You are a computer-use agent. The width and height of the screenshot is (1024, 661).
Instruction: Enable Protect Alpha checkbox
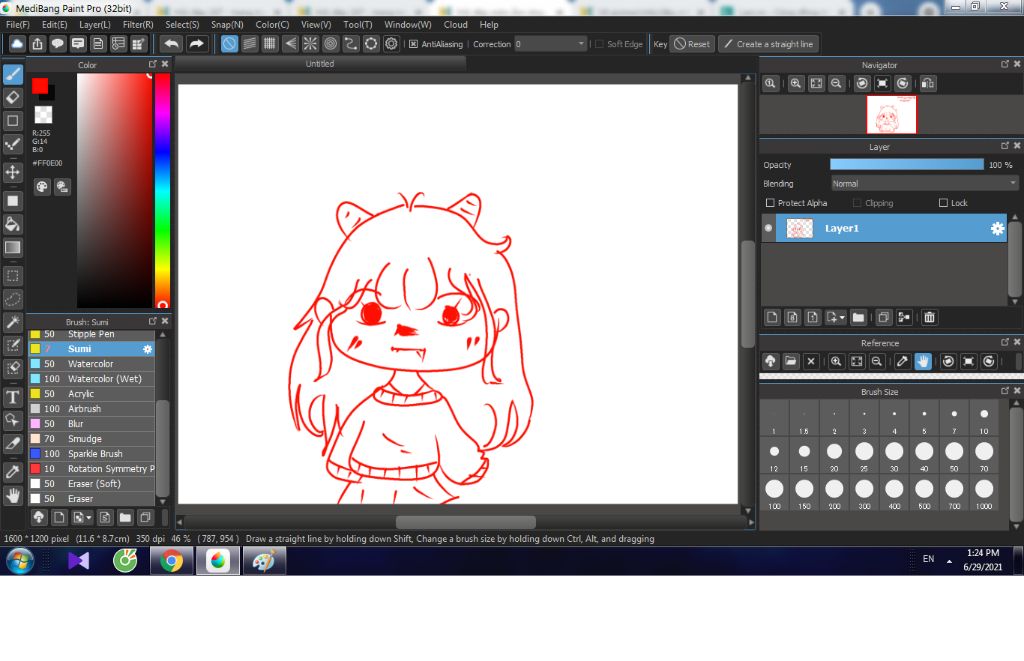[x=770, y=203]
